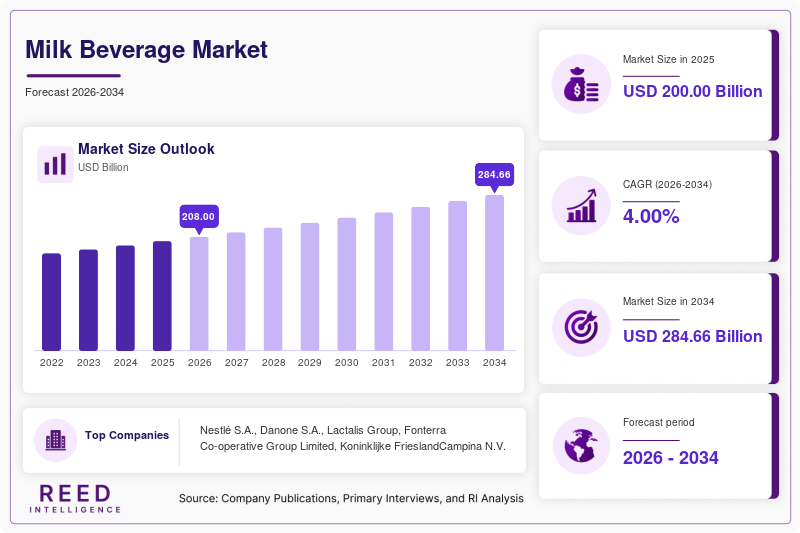Click the globe icon by Forecast period
Viewport: 800px width, 533px height.
[581, 446]
